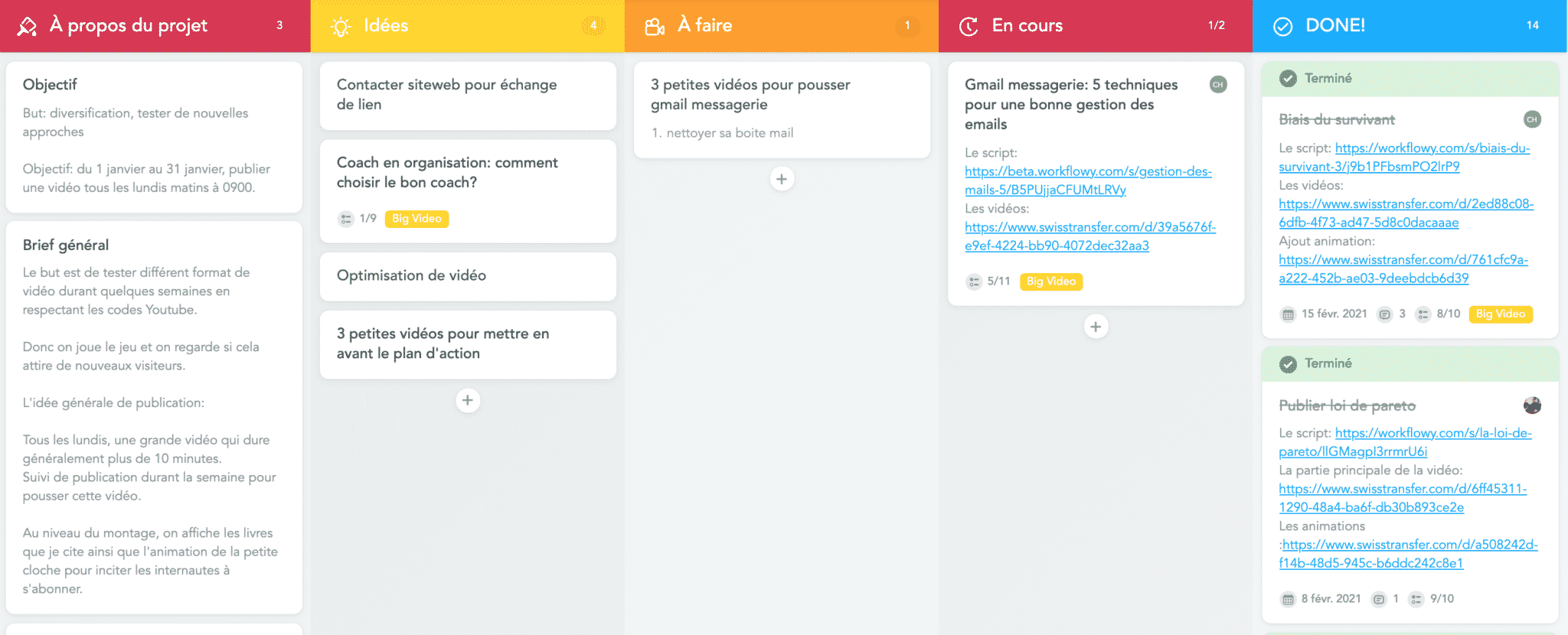Click the checkmark circle icon in the DONE! header
The height and width of the screenshot is (635, 1568).
click(1282, 24)
